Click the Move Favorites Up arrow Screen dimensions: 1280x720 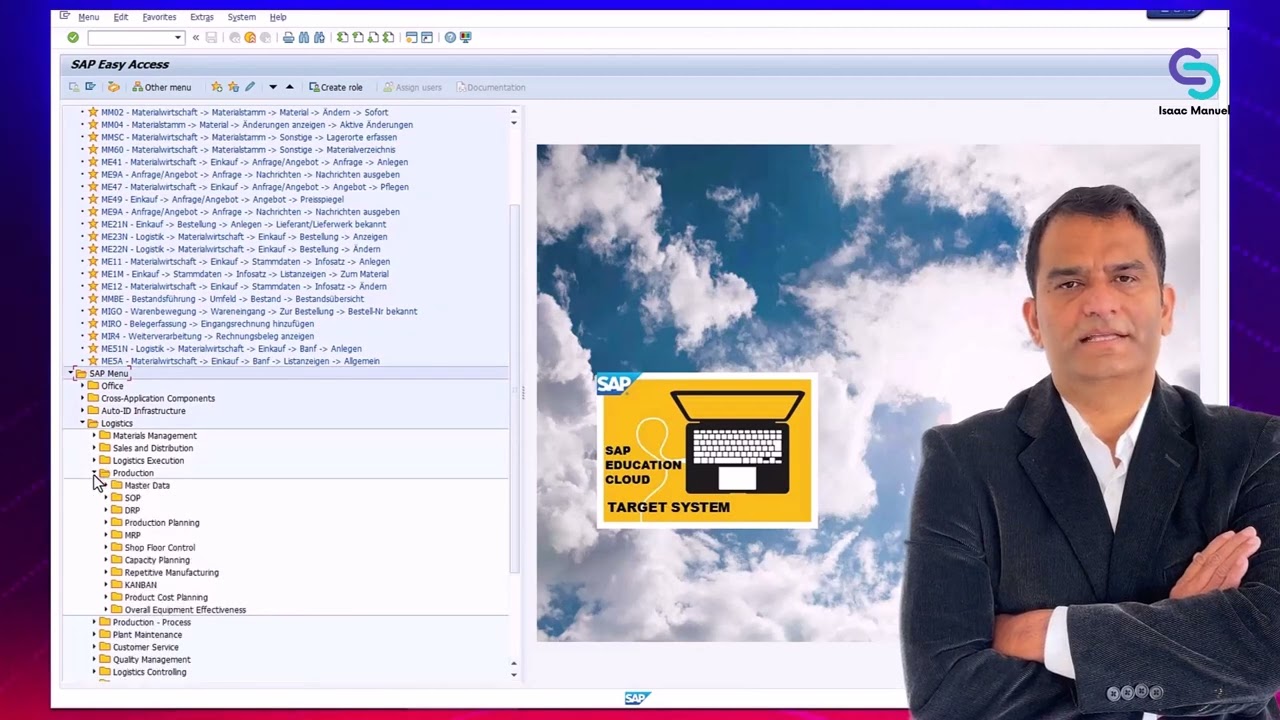point(289,87)
